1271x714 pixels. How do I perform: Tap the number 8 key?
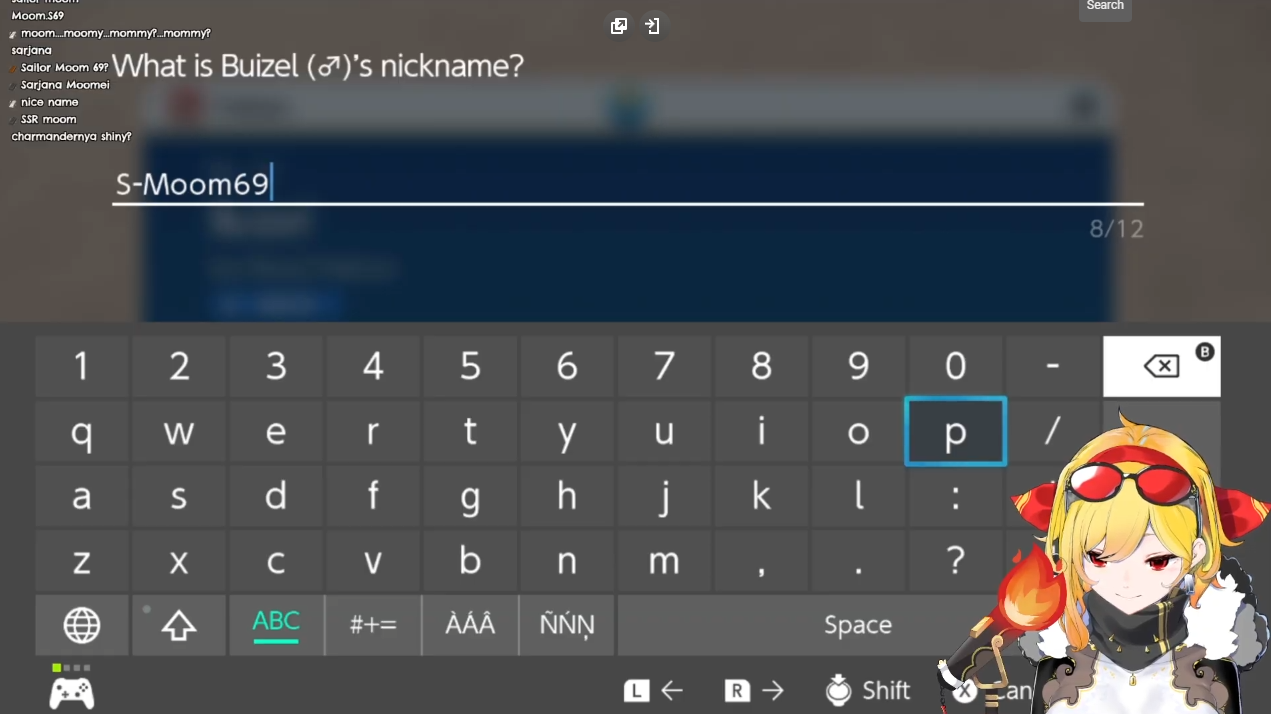761,366
